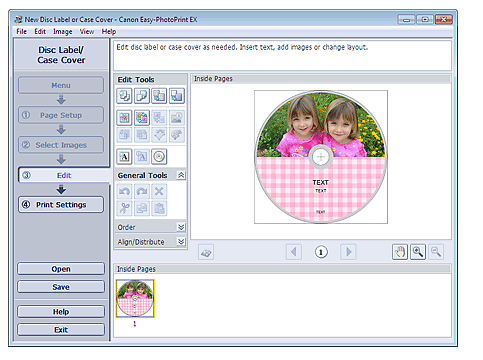This screenshot has width=483, height=360.
Task: Open the View menu
Action: pyautogui.click(x=87, y=31)
